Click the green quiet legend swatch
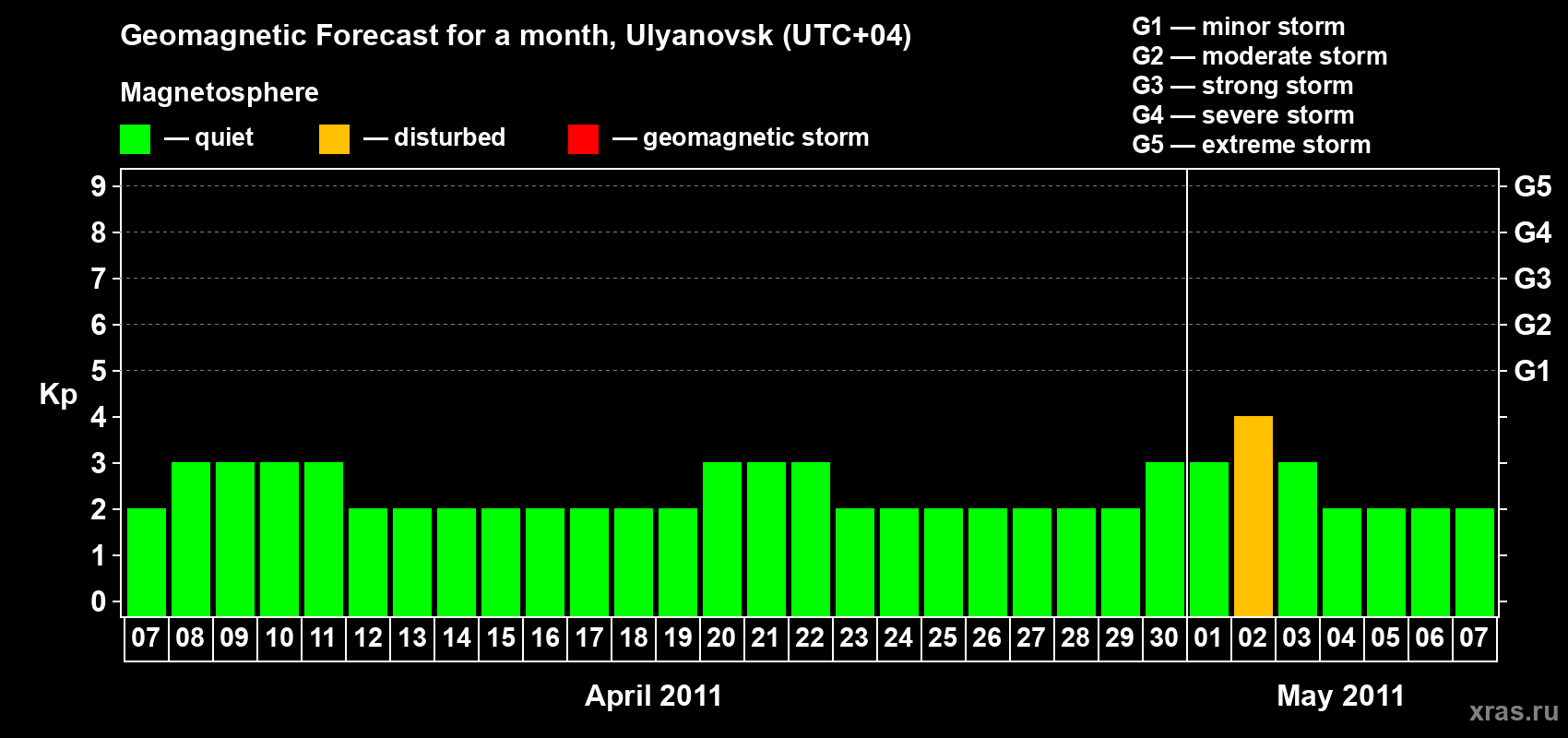The width and height of the screenshot is (1568, 738). click(x=135, y=139)
